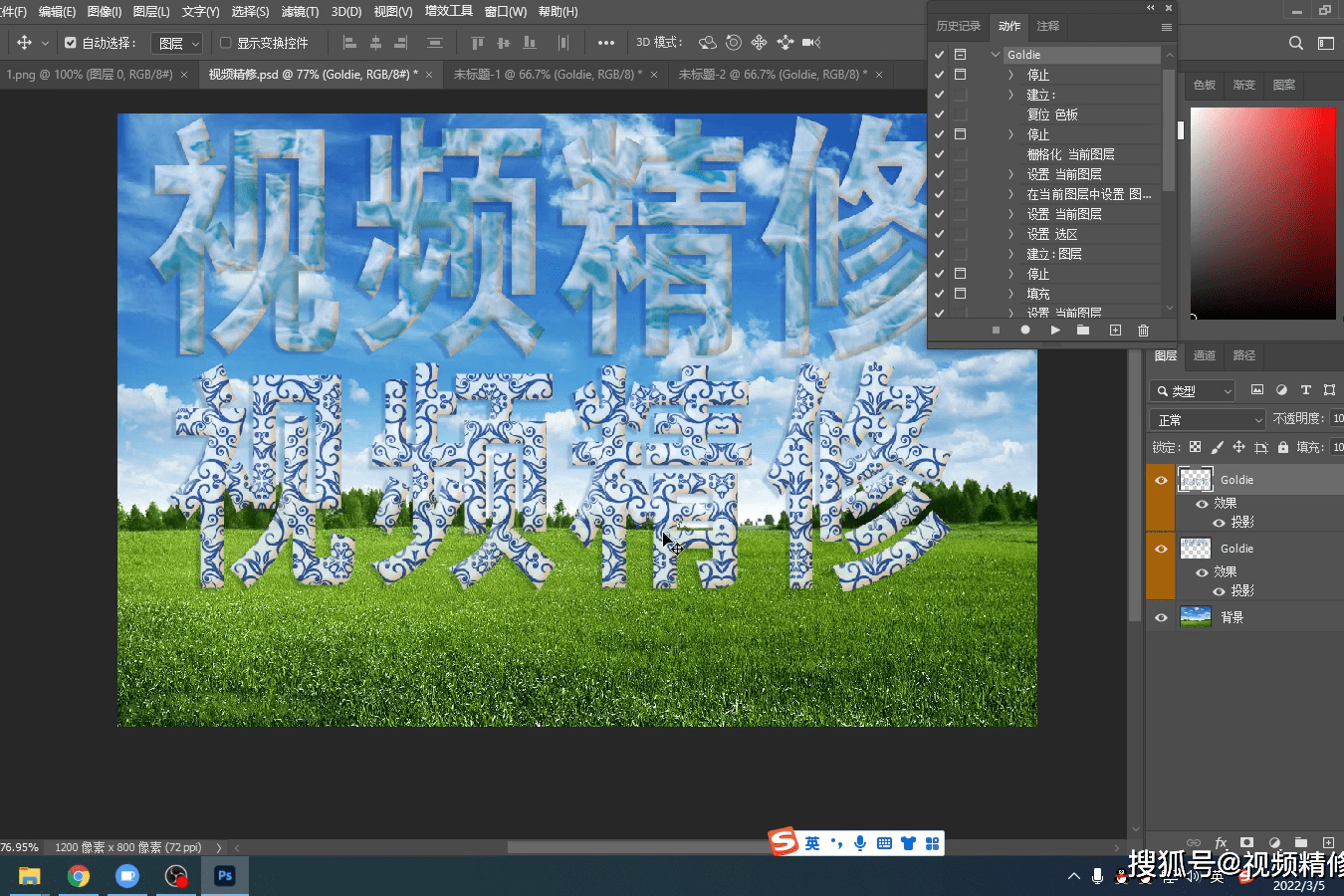Select the Move tool in the options bar
The image size is (1344, 896).
pos(22,42)
